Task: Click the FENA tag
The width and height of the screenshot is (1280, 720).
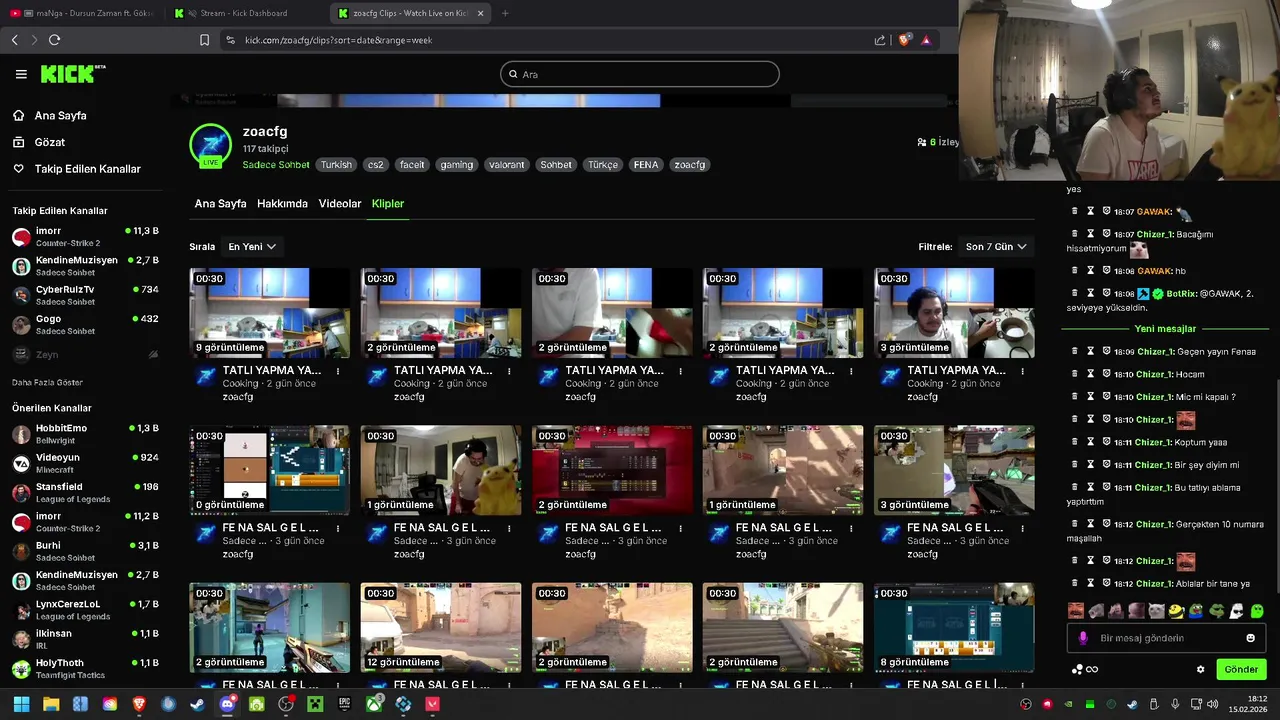Action: (646, 165)
